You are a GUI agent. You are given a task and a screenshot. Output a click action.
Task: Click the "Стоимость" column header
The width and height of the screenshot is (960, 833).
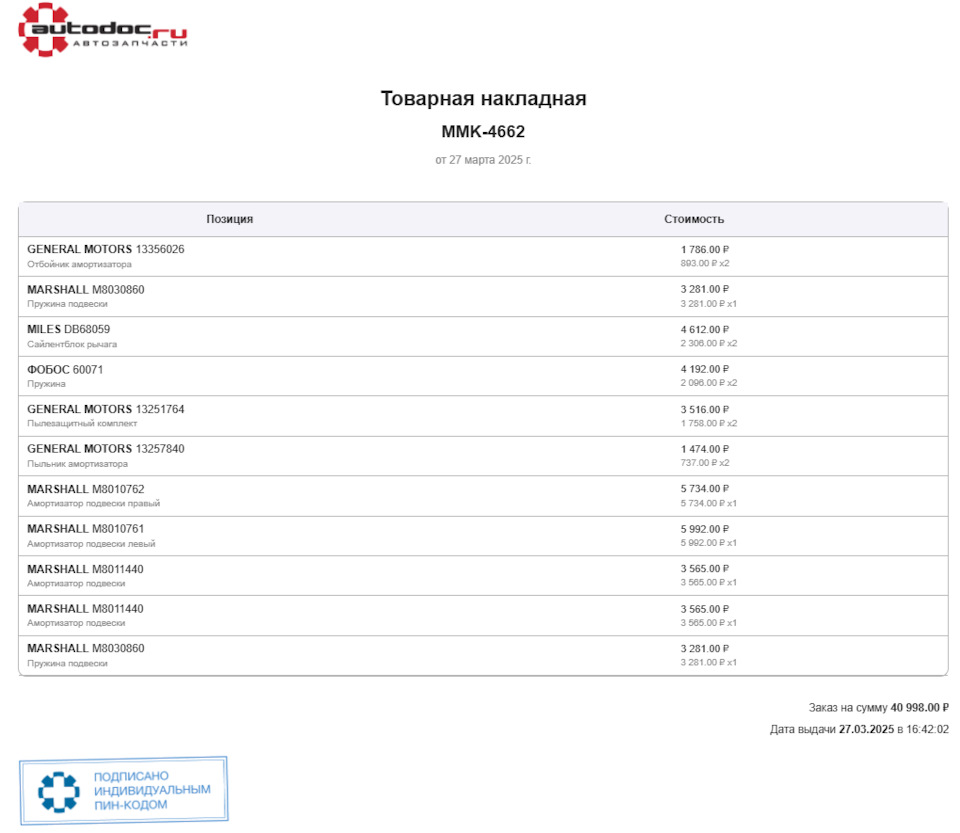click(x=694, y=219)
